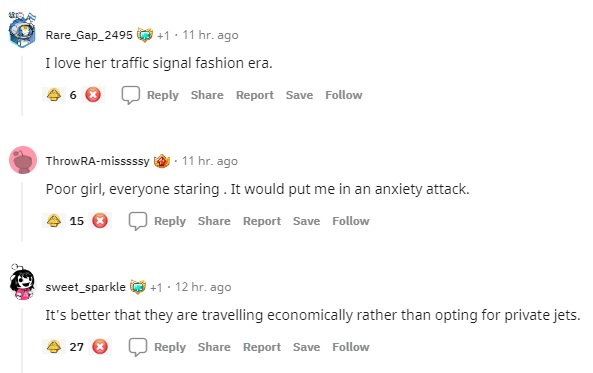Upvote Rare_Gap_2495's traffic signal comment
Screen dimensions: 593x373
coord(54,95)
